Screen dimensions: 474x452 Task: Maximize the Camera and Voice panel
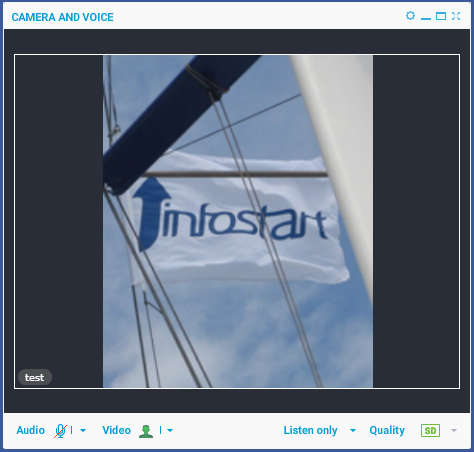tap(441, 16)
